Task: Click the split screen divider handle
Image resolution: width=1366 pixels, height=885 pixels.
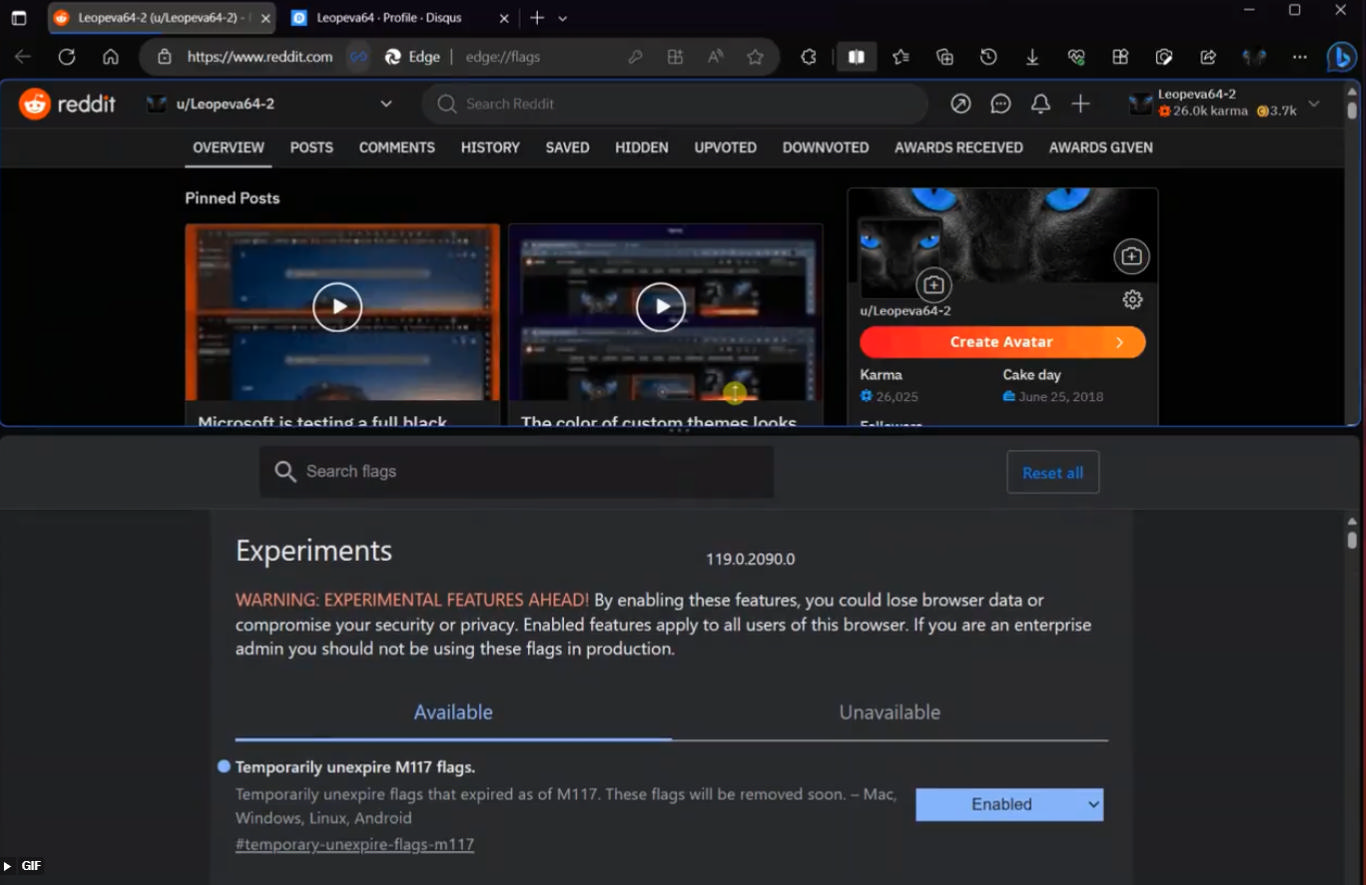Action: click(x=680, y=431)
